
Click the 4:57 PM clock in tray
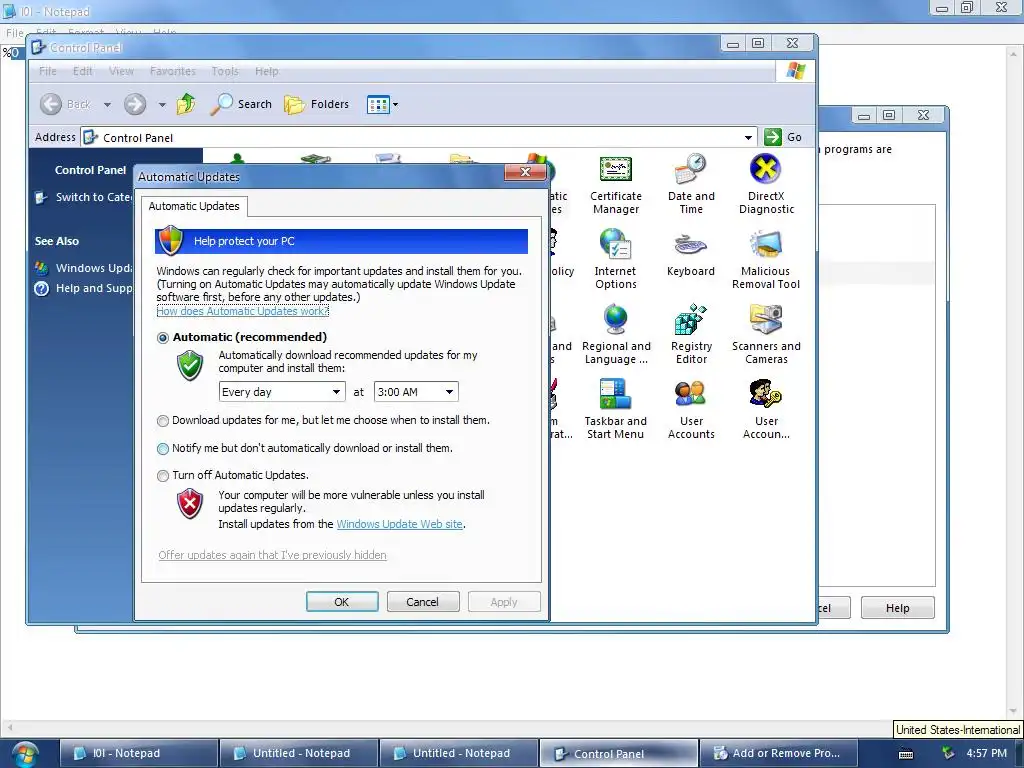click(x=986, y=754)
